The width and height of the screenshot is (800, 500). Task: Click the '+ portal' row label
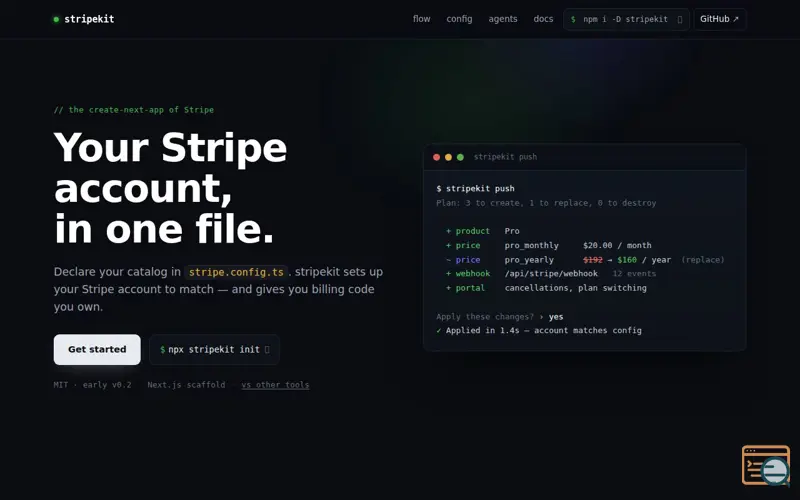point(465,288)
